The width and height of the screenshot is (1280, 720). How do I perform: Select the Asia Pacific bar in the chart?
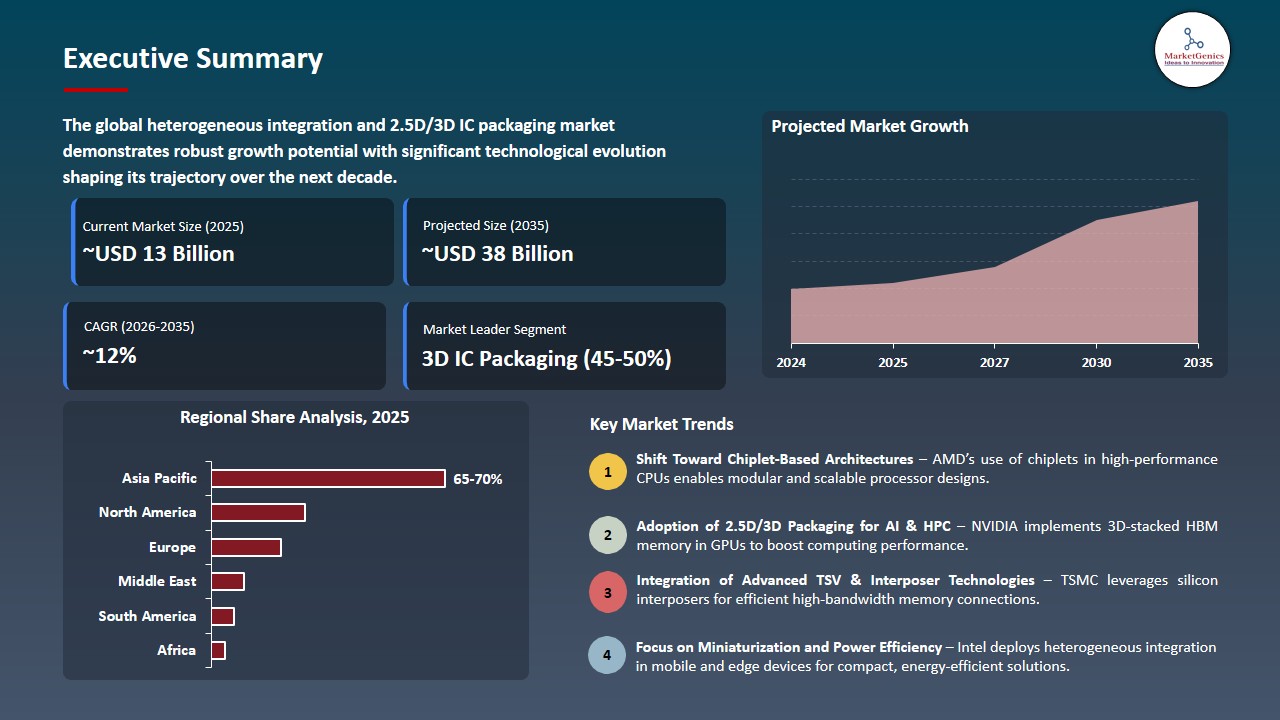[x=328, y=478]
